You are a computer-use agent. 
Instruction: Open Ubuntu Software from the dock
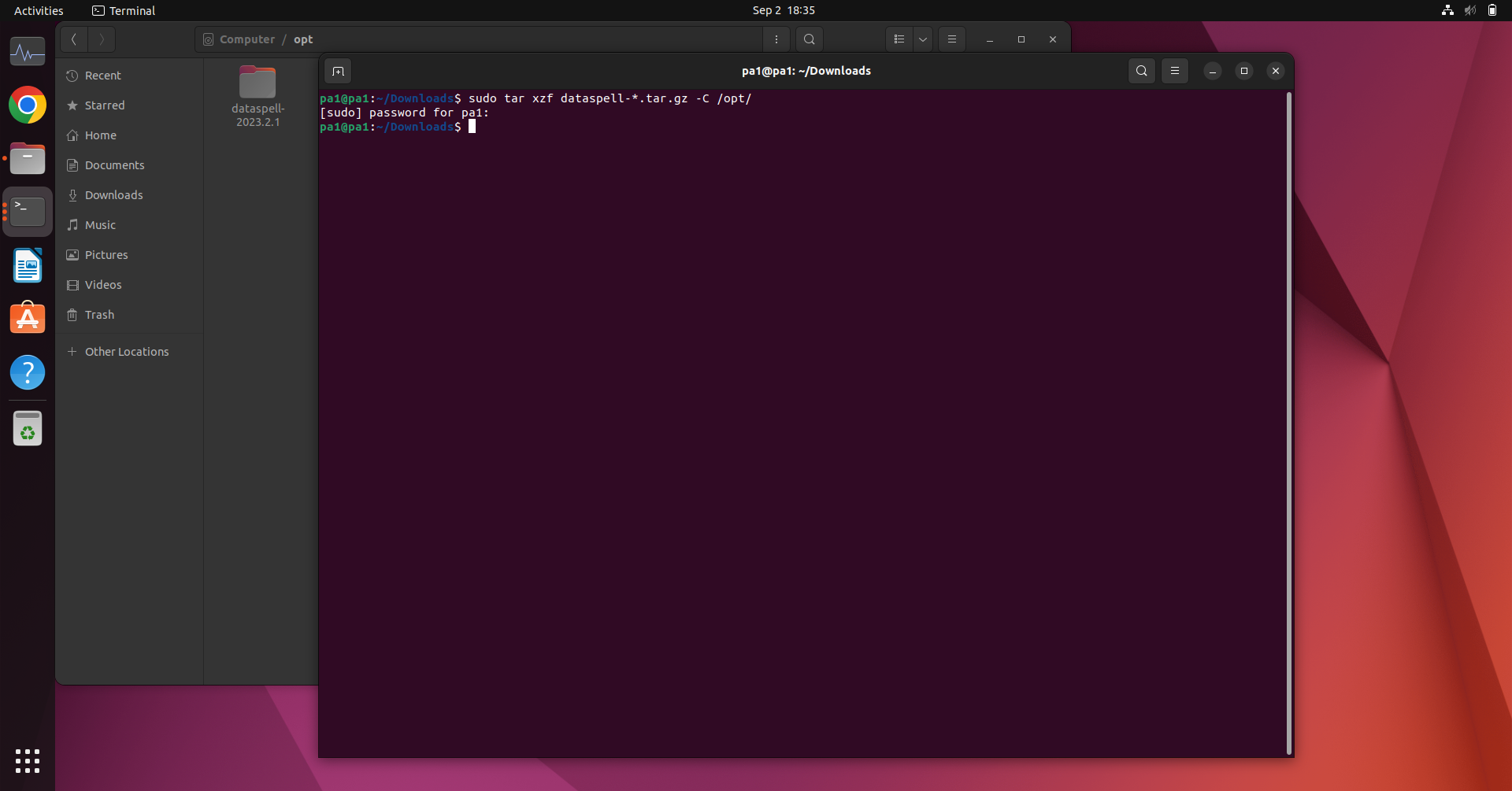(x=28, y=317)
